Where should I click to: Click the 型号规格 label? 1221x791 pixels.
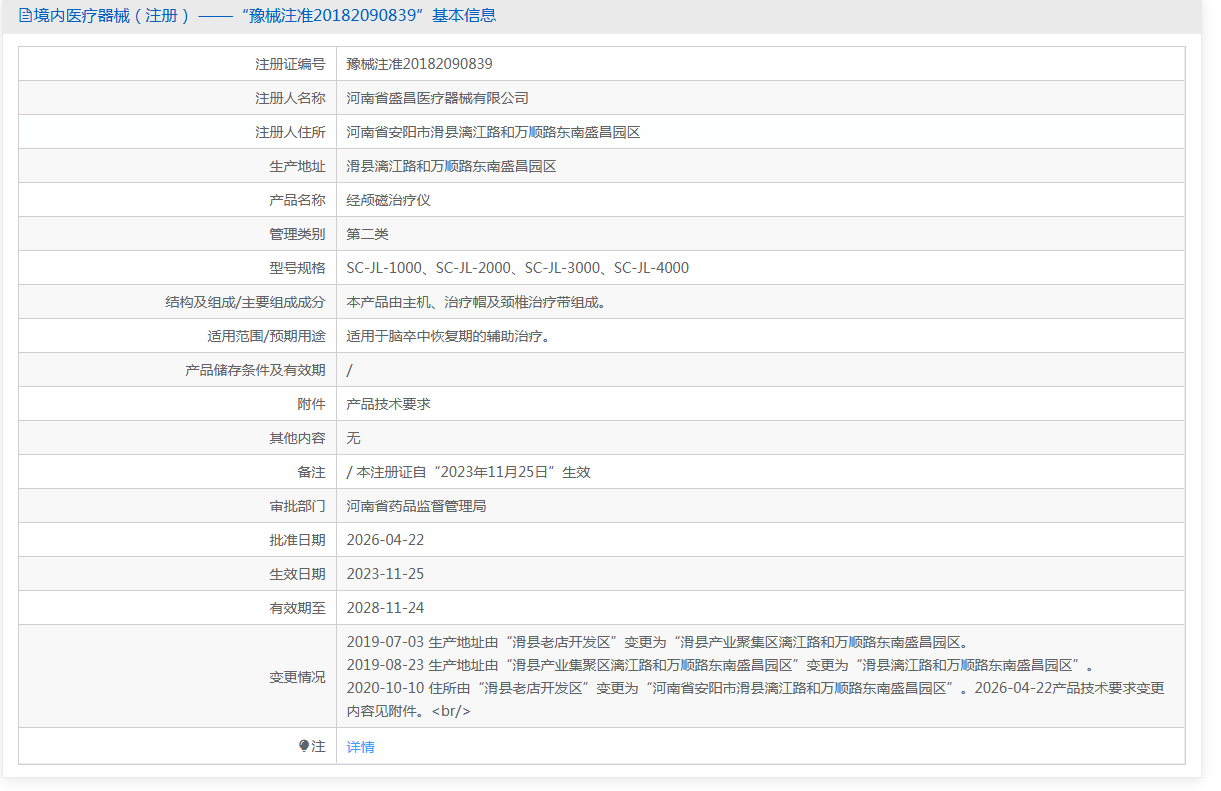298,268
